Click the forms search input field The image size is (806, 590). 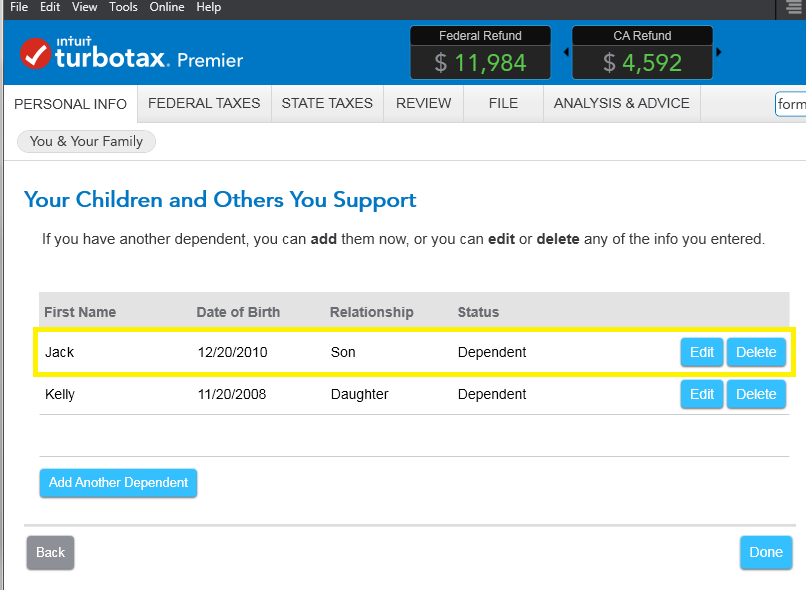click(x=790, y=104)
